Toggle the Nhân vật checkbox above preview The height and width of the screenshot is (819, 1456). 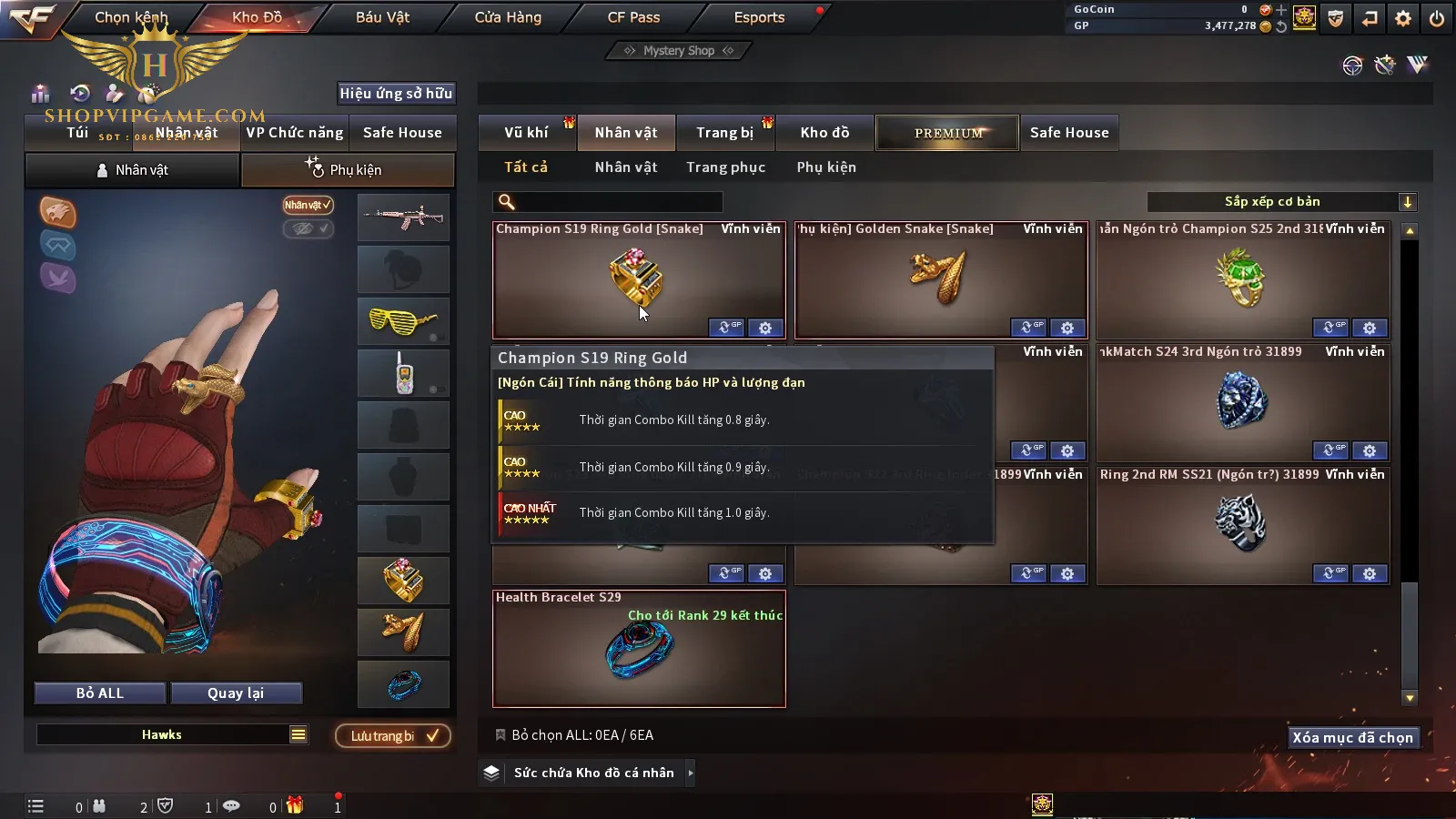pyautogui.click(x=308, y=205)
